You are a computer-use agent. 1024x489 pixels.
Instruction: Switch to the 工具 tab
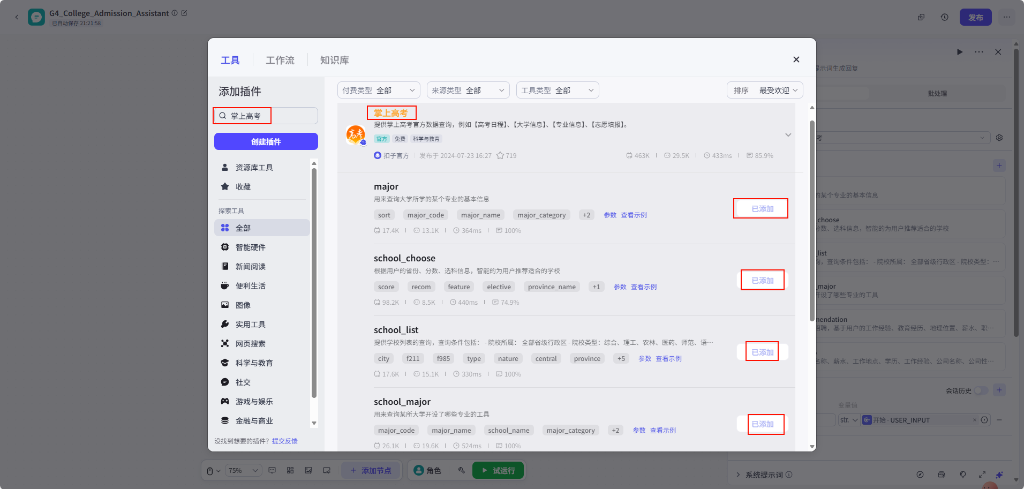click(230, 60)
